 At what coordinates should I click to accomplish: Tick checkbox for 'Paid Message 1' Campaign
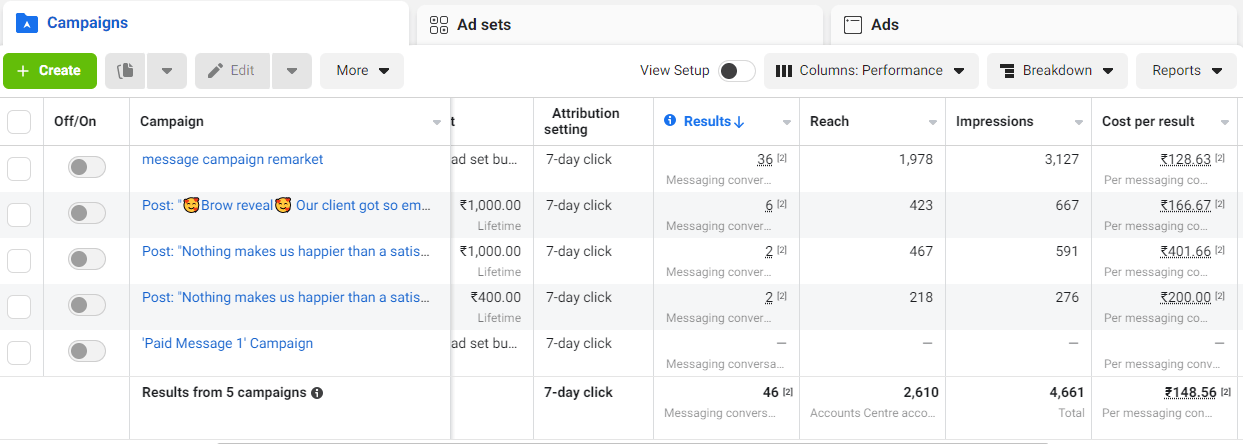tap(19, 353)
